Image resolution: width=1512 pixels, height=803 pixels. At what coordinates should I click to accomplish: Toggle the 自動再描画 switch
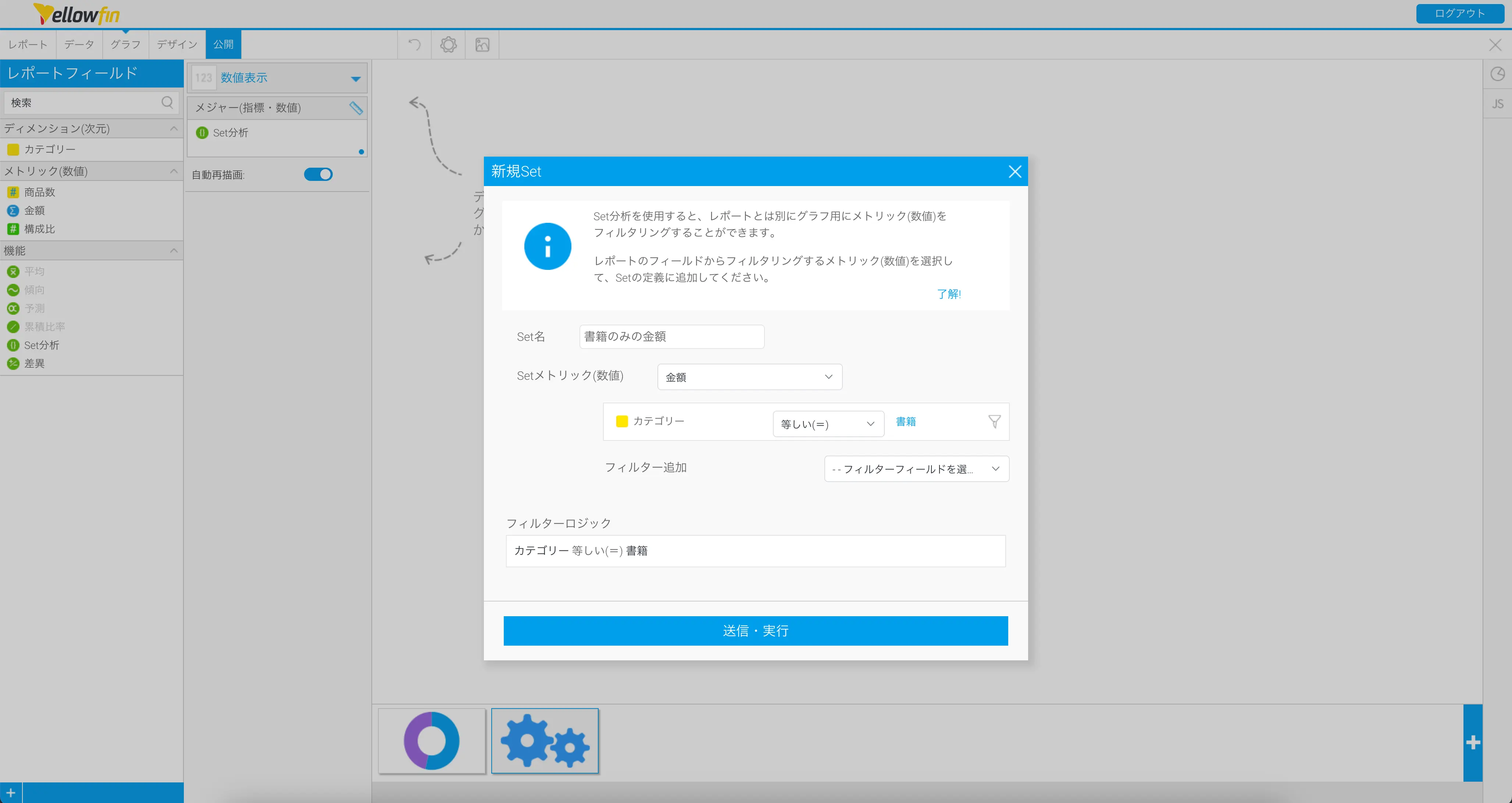318,174
